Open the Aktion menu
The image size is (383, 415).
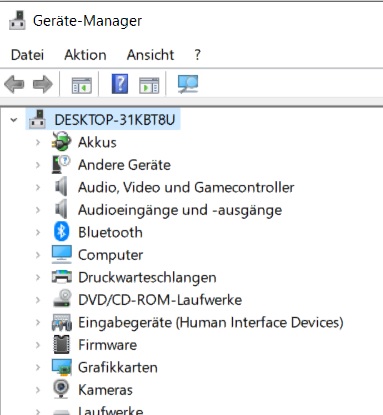tap(85, 55)
